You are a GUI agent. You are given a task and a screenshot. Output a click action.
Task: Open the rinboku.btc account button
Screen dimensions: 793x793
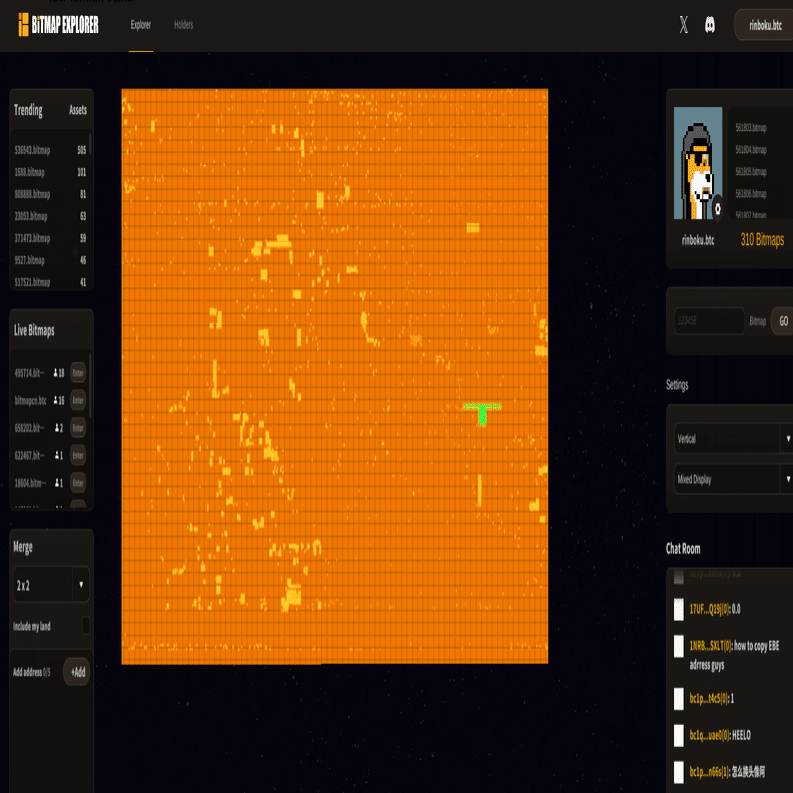(x=764, y=25)
